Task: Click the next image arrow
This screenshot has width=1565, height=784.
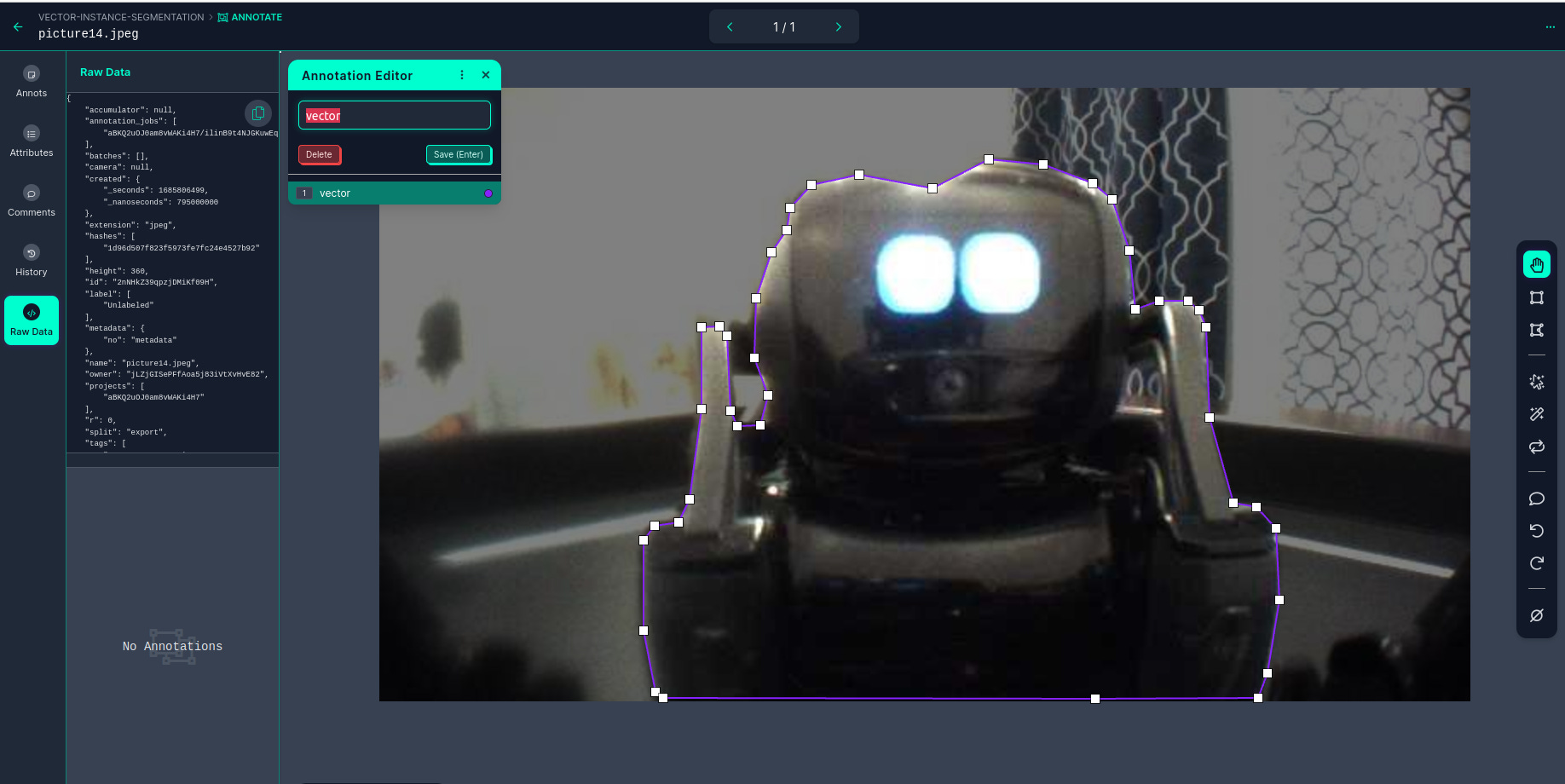Action: tap(838, 26)
